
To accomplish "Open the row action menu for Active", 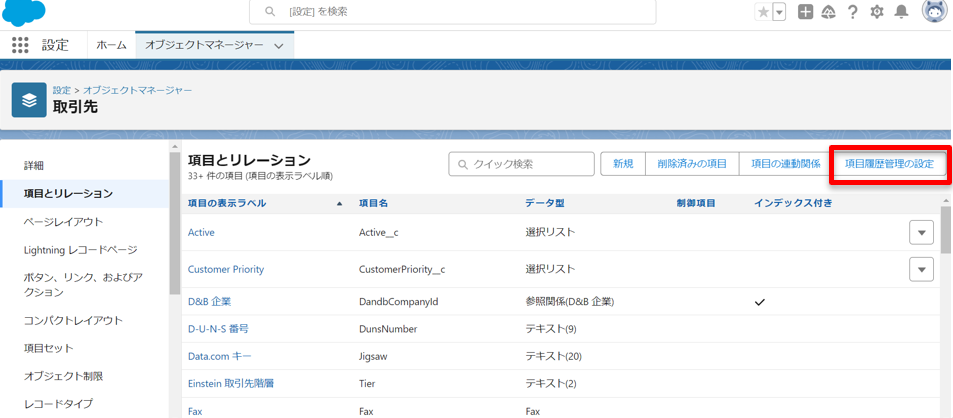I will click(921, 232).
